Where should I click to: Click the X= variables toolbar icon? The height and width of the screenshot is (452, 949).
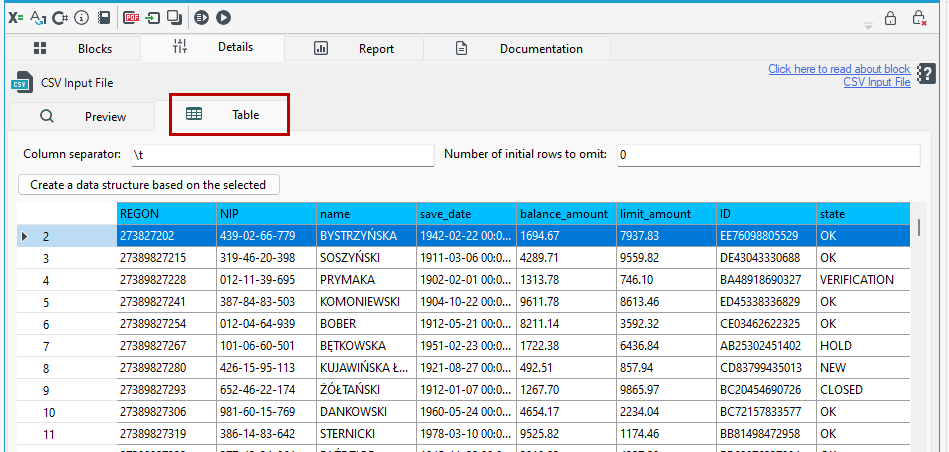pyautogui.click(x=16, y=18)
